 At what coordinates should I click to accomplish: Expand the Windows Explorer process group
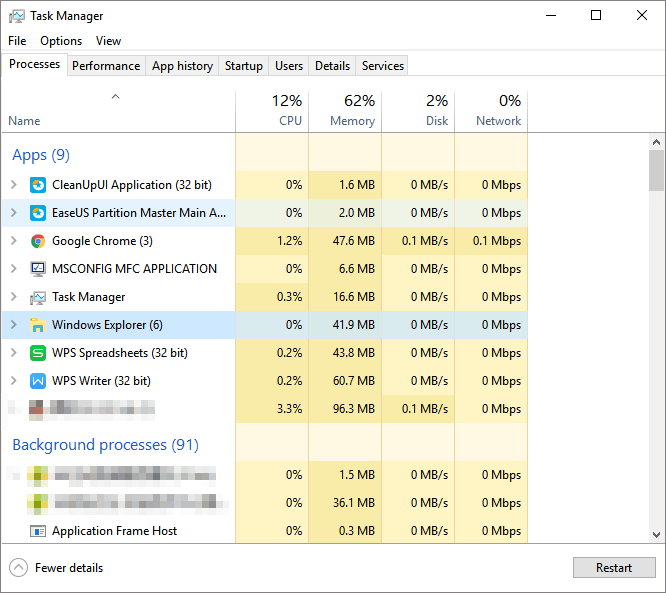point(13,325)
